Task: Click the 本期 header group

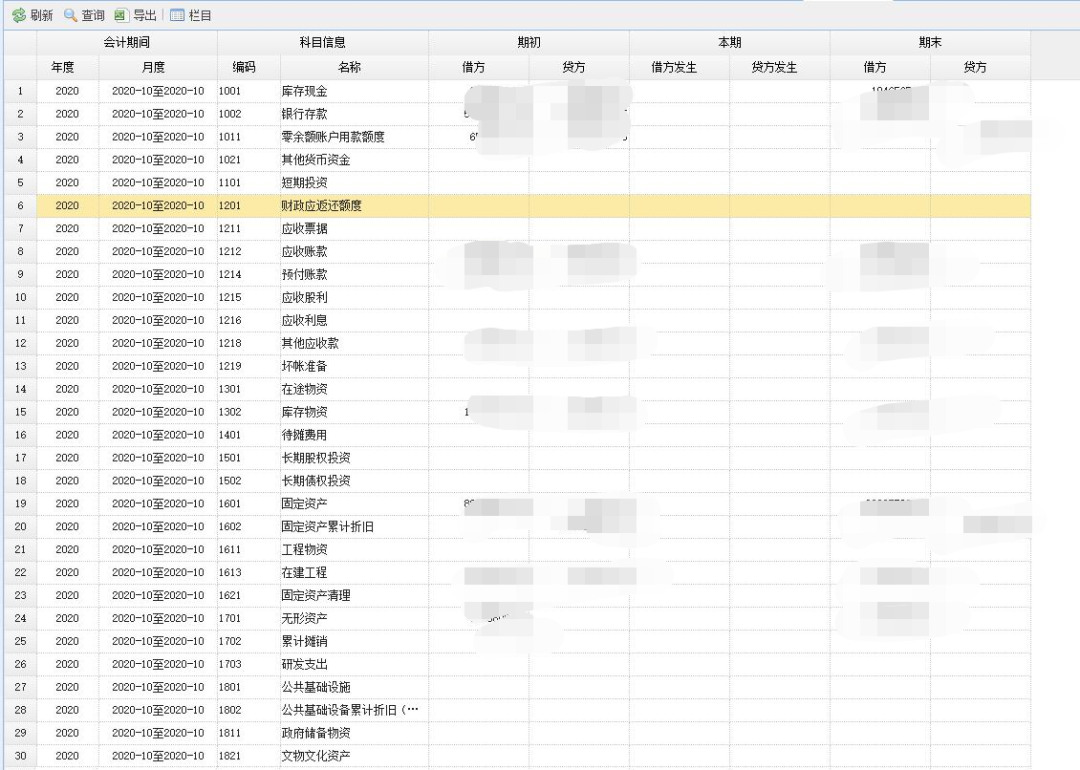Action: coord(729,43)
